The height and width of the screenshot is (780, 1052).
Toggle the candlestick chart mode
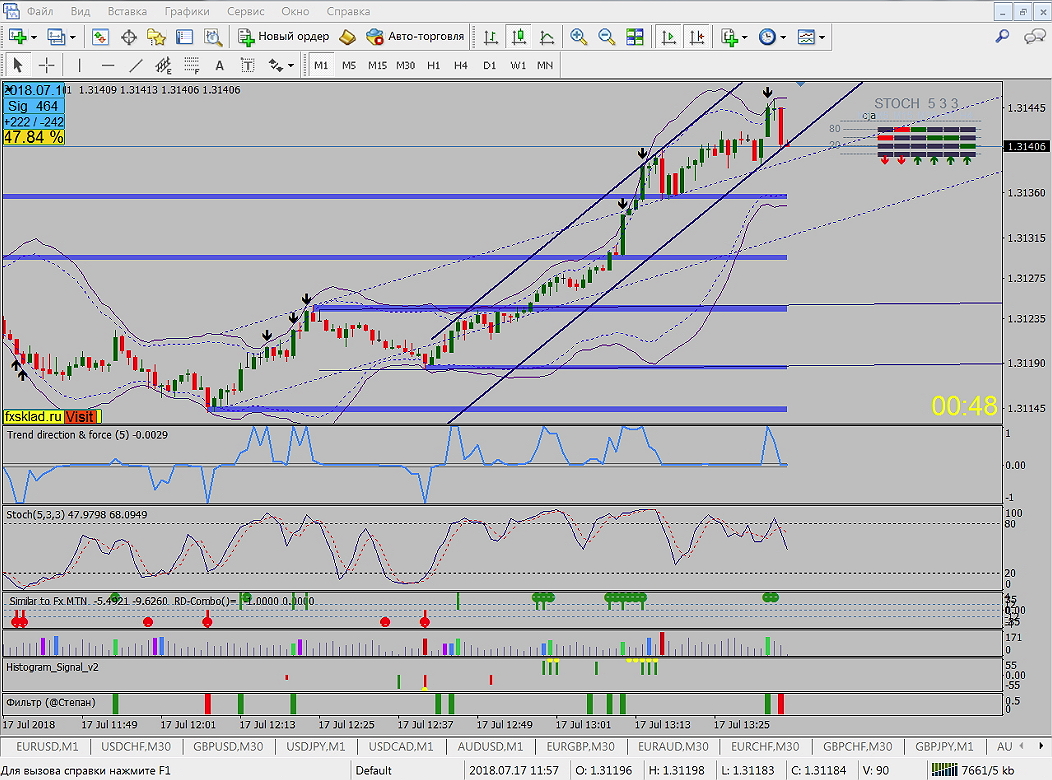point(519,37)
